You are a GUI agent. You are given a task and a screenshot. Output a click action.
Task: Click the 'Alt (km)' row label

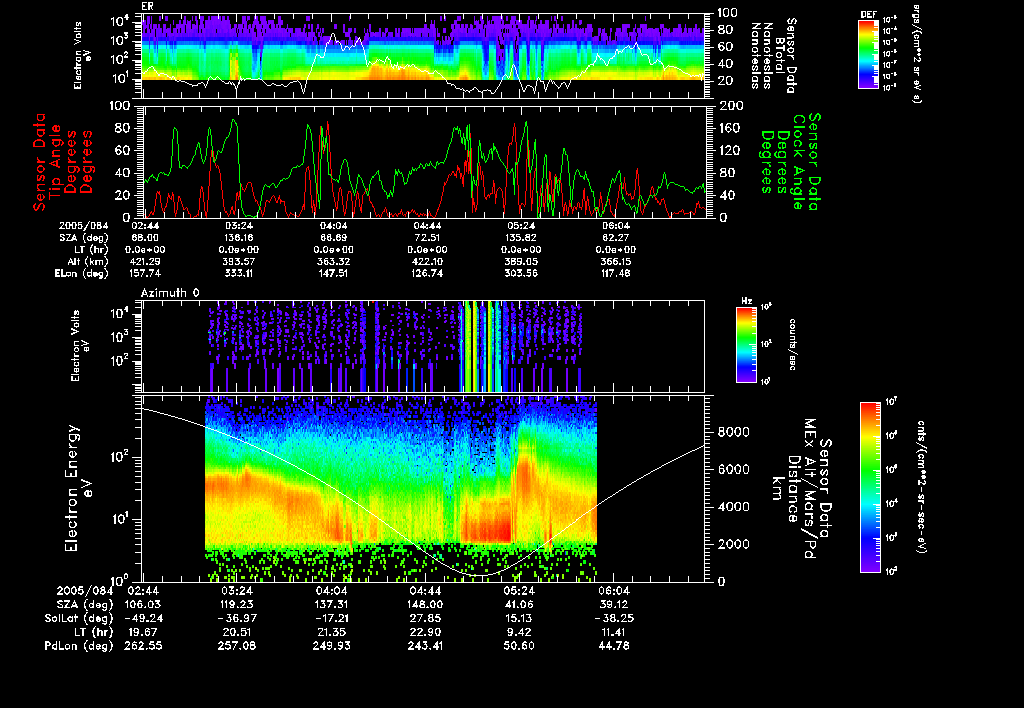click(x=88, y=262)
